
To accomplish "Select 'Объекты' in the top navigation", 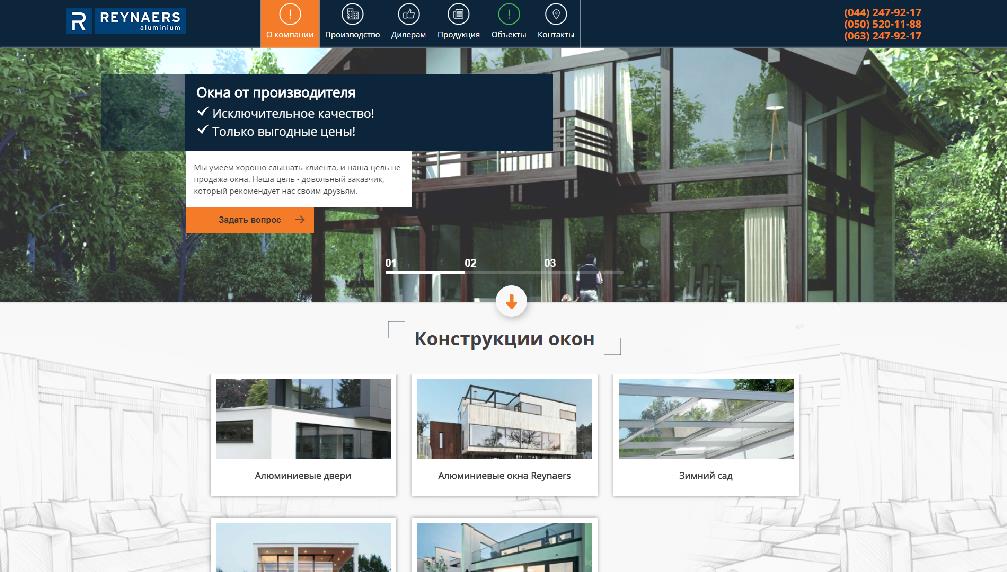I will point(509,23).
